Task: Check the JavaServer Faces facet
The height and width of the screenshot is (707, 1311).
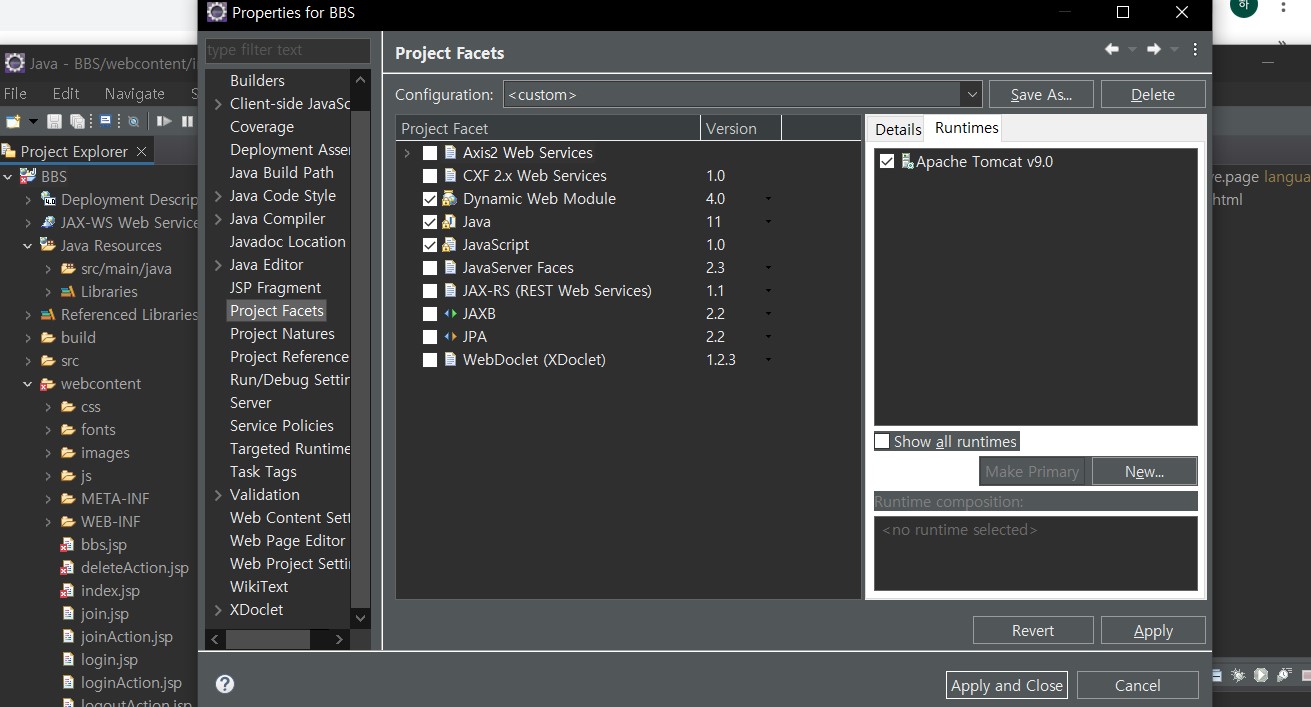Action: pos(430,268)
